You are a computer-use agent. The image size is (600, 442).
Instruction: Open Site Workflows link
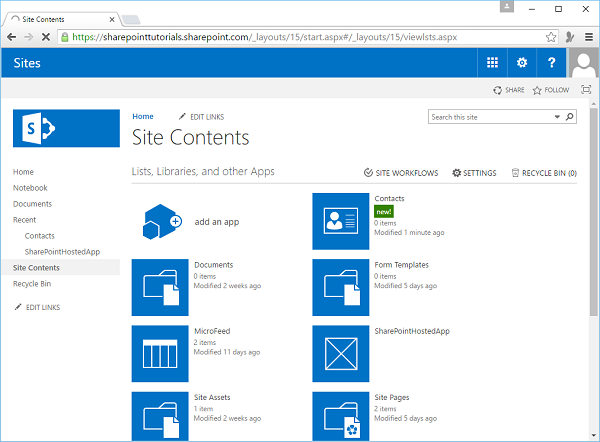401,173
